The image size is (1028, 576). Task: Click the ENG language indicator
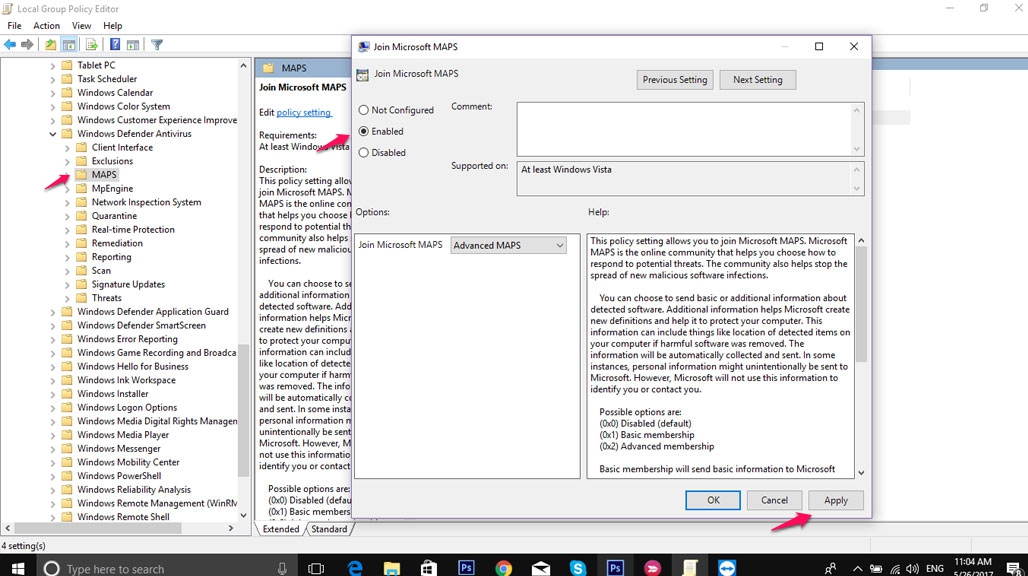(x=935, y=568)
